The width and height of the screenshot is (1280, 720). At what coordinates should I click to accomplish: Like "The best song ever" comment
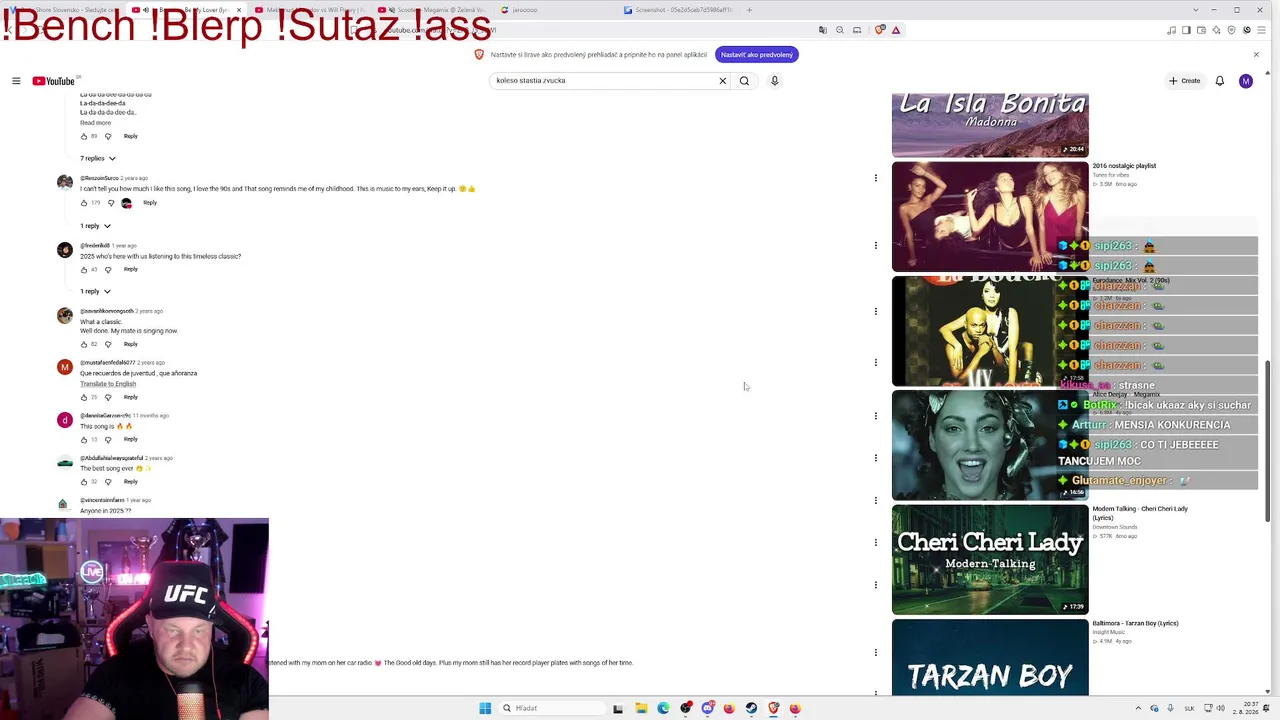click(x=84, y=482)
